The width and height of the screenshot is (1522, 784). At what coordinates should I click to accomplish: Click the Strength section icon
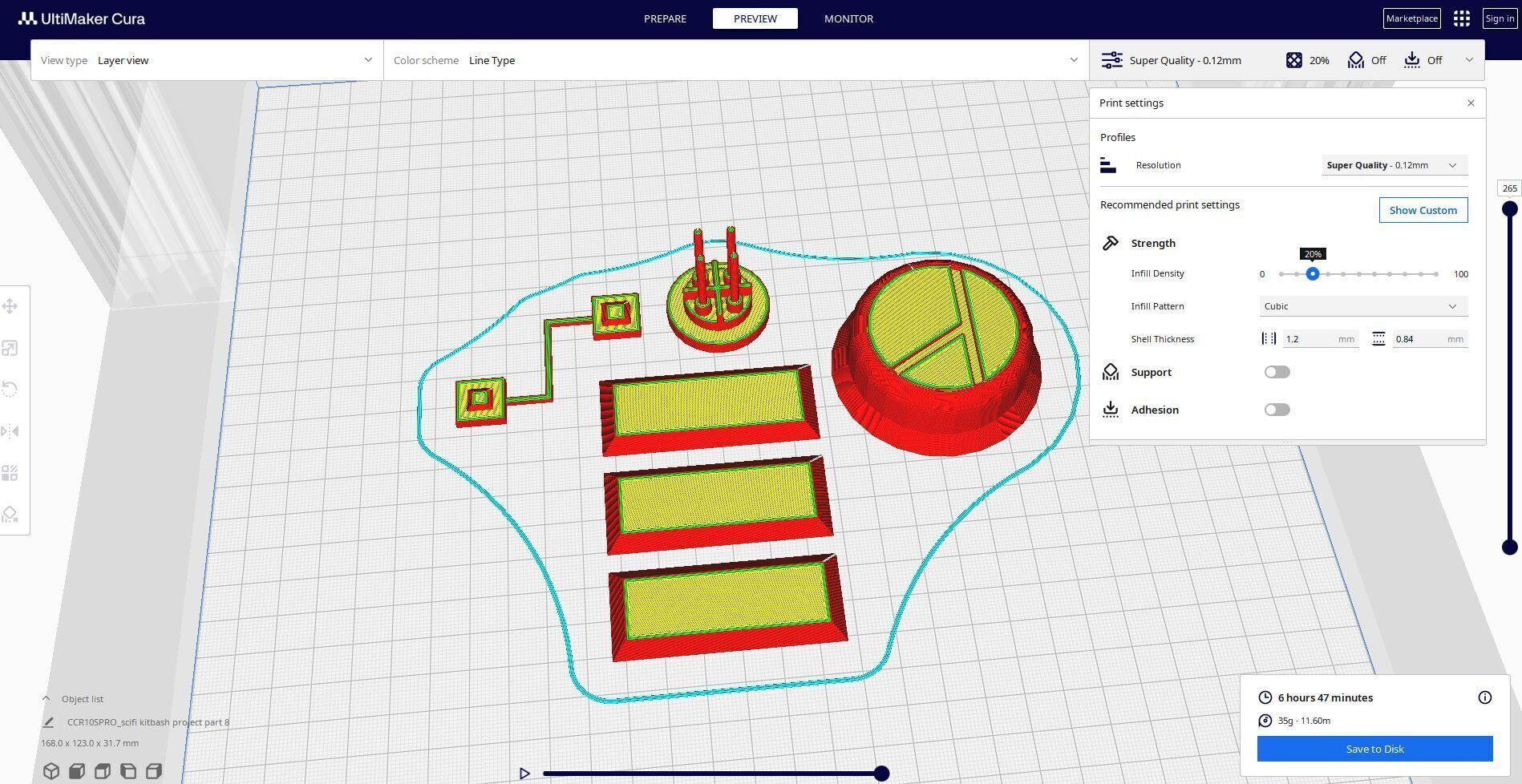pos(1111,243)
